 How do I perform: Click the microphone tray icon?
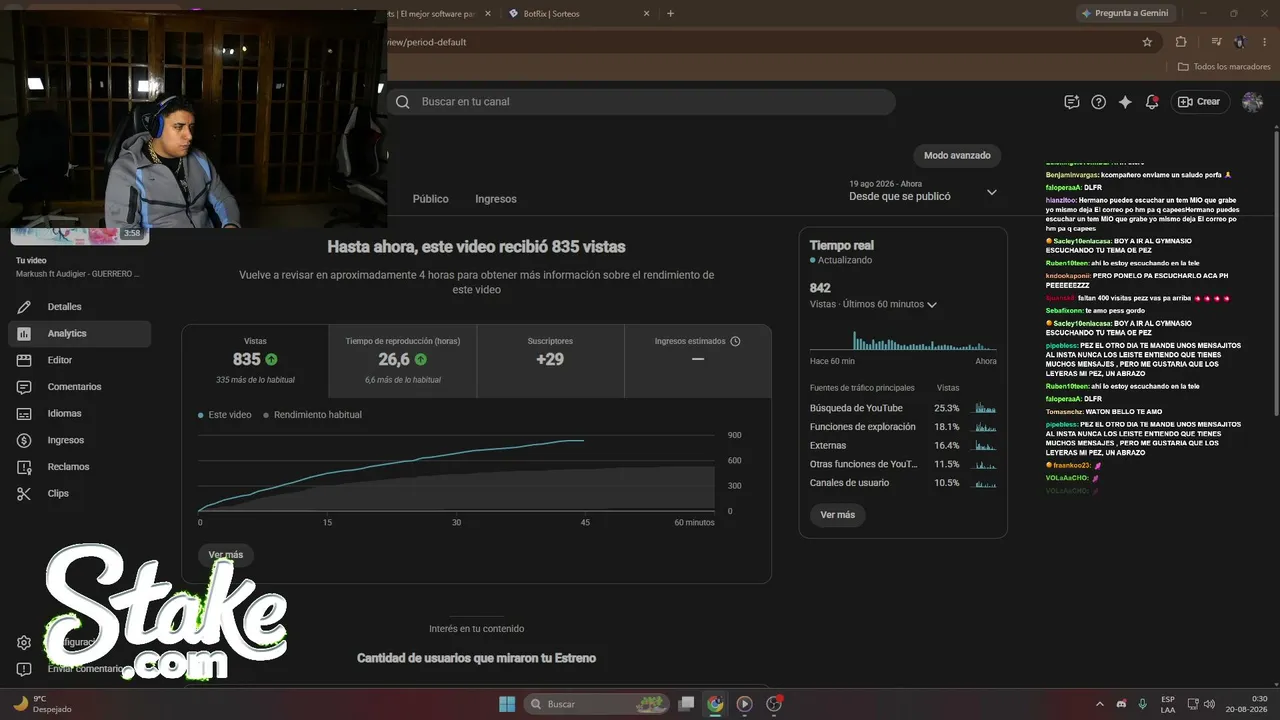[x=1142, y=704]
